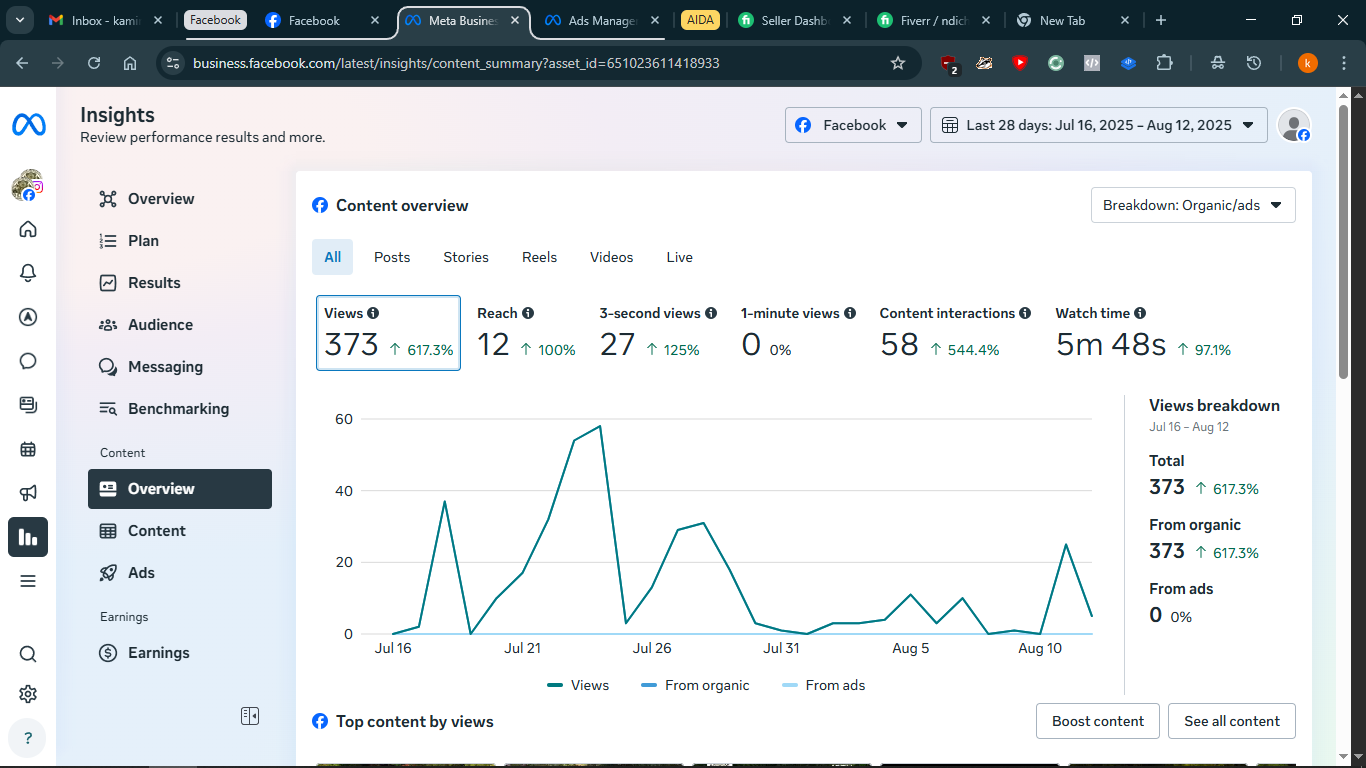
Task: Collapse the Insights navigation panel
Action: (250, 716)
